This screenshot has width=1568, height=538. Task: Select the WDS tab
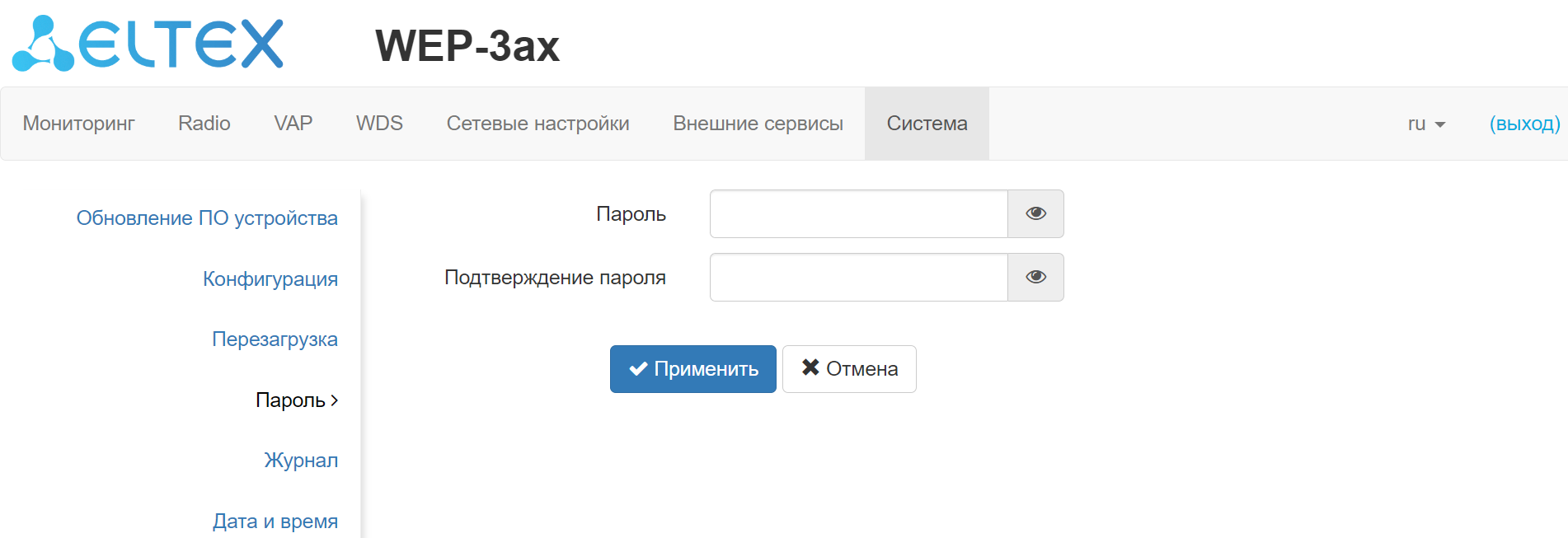[379, 124]
